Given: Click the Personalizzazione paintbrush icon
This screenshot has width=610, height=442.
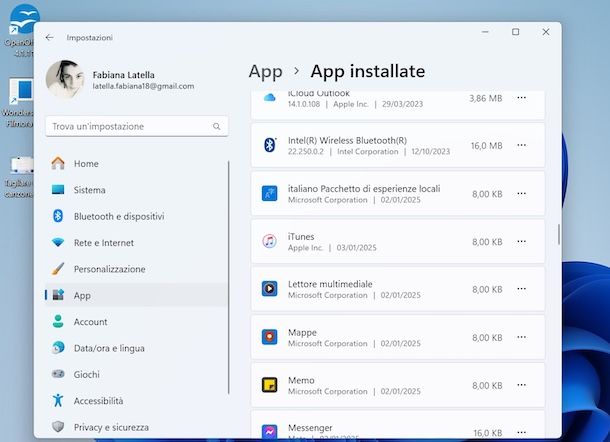Looking at the screenshot, I should (x=58, y=268).
